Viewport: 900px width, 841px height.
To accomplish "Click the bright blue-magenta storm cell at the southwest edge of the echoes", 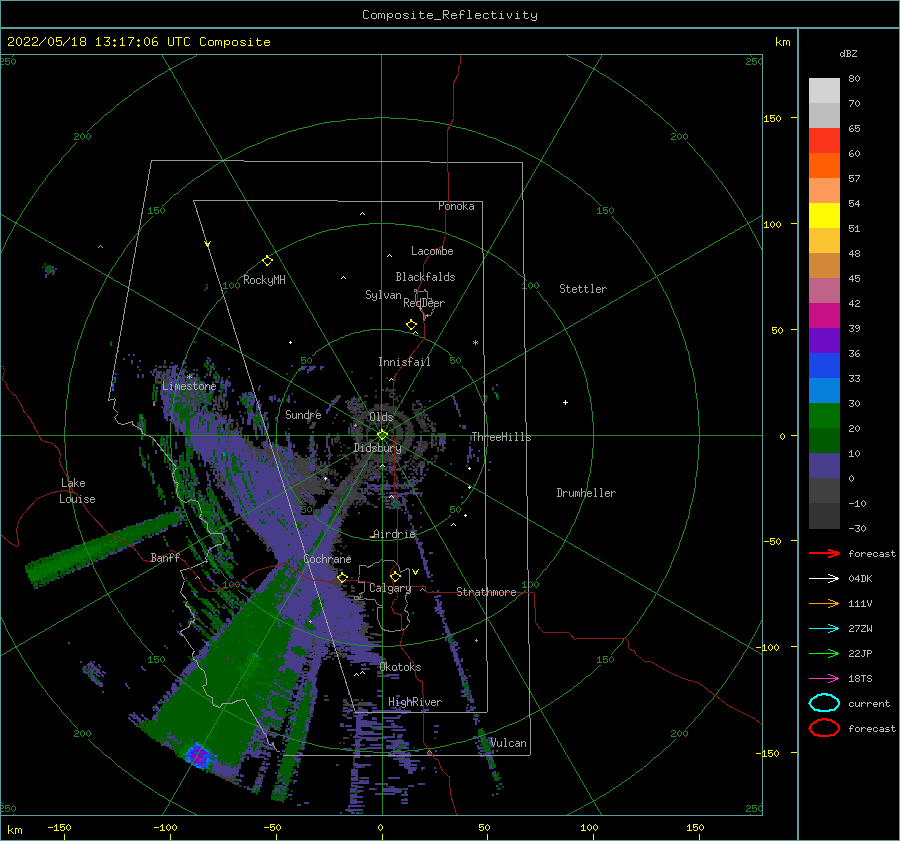I will tap(198, 754).
